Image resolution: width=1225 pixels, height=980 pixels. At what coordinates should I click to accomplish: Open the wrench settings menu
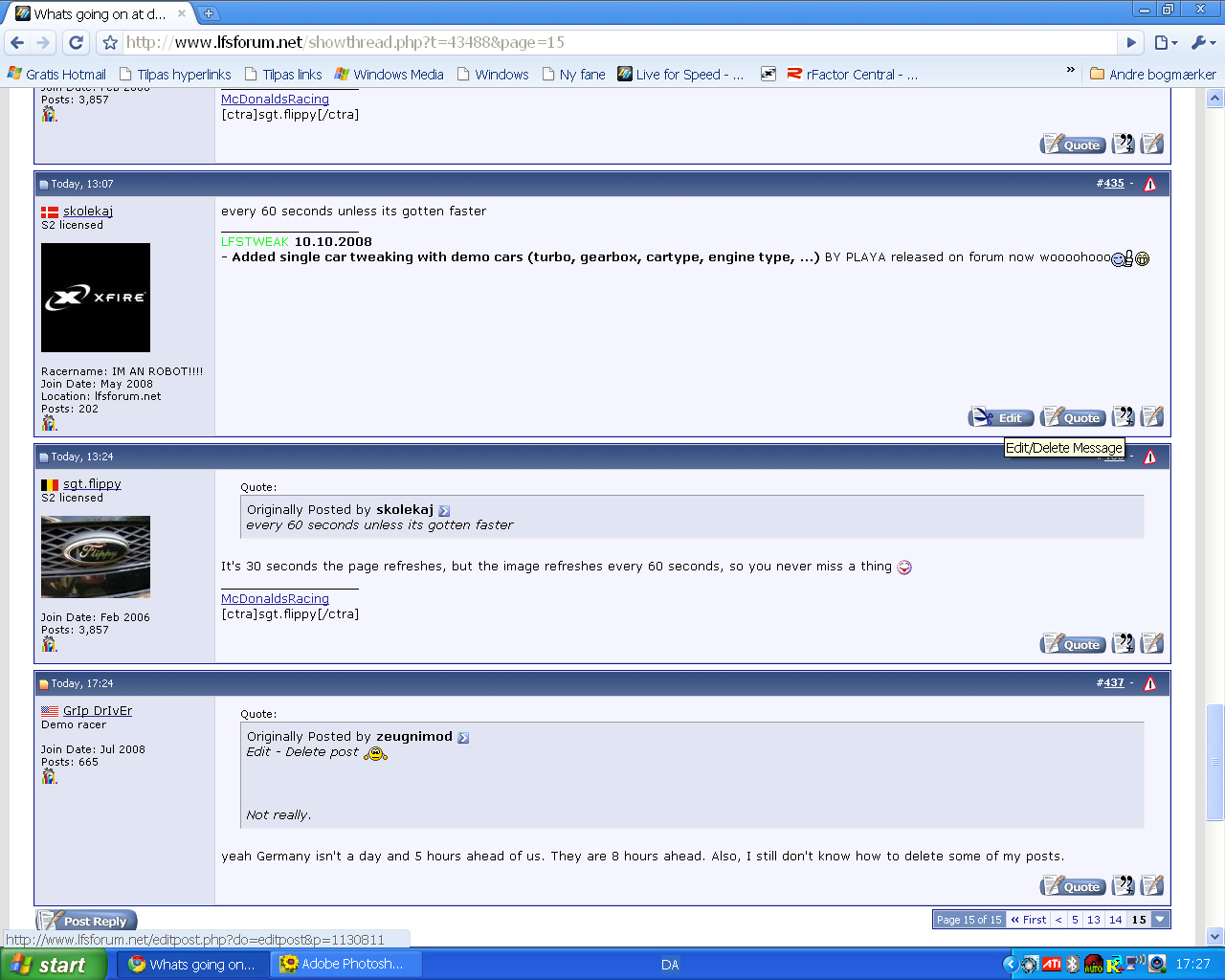point(1203,42)
